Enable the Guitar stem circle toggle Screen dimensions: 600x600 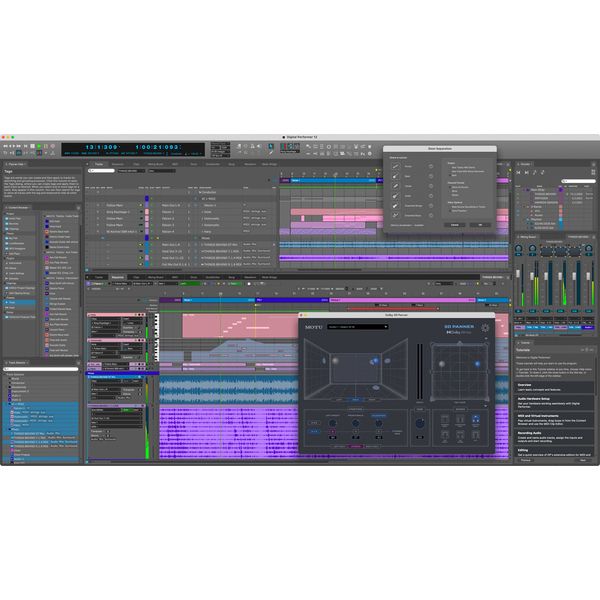click(431, 196)
